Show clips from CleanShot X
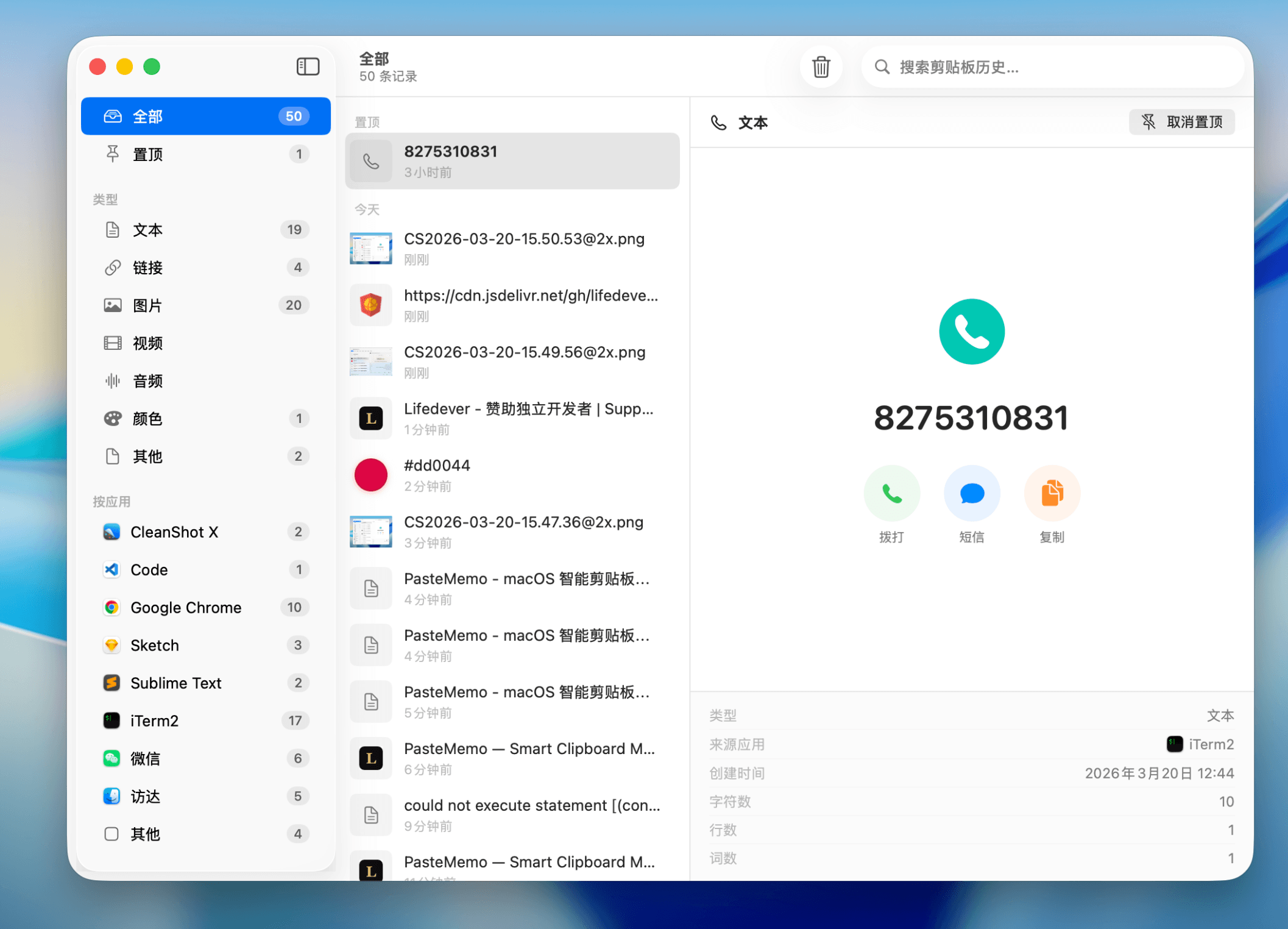The height and width of the screenshot is (929, 1288). coord(206,532)
